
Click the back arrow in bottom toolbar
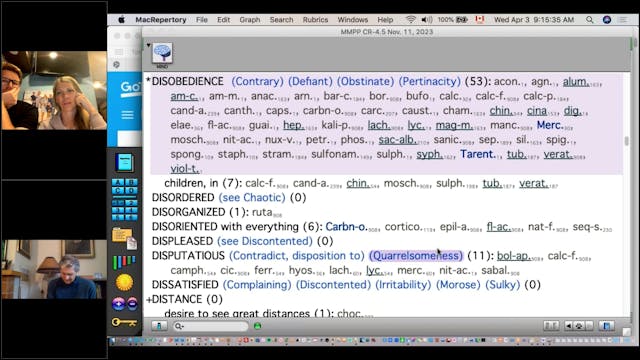pyautogui.click(x=569, y=326)
